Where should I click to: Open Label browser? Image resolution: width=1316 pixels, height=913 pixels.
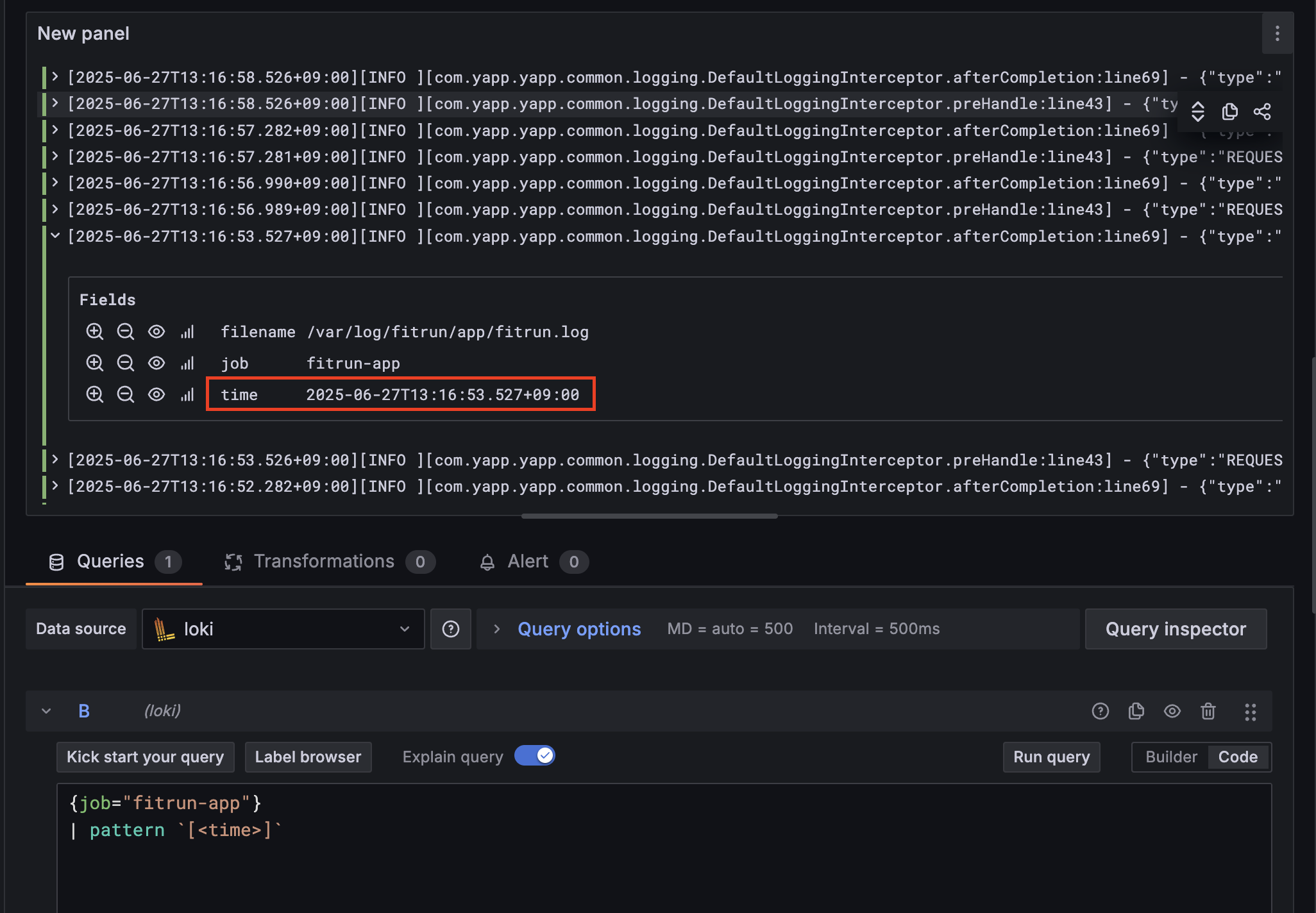click(x=308, y=757)
